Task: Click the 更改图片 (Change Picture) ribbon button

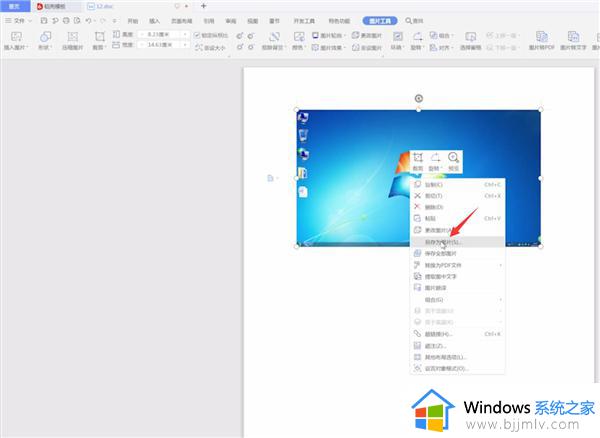Action: [367, 35]
